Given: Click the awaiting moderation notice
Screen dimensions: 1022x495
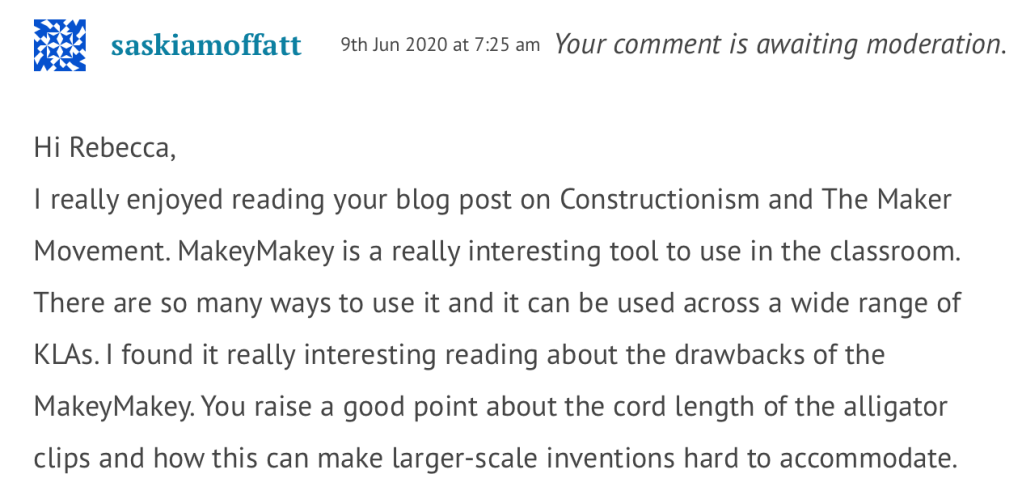Looking at the screenshot, I should 780,45.
